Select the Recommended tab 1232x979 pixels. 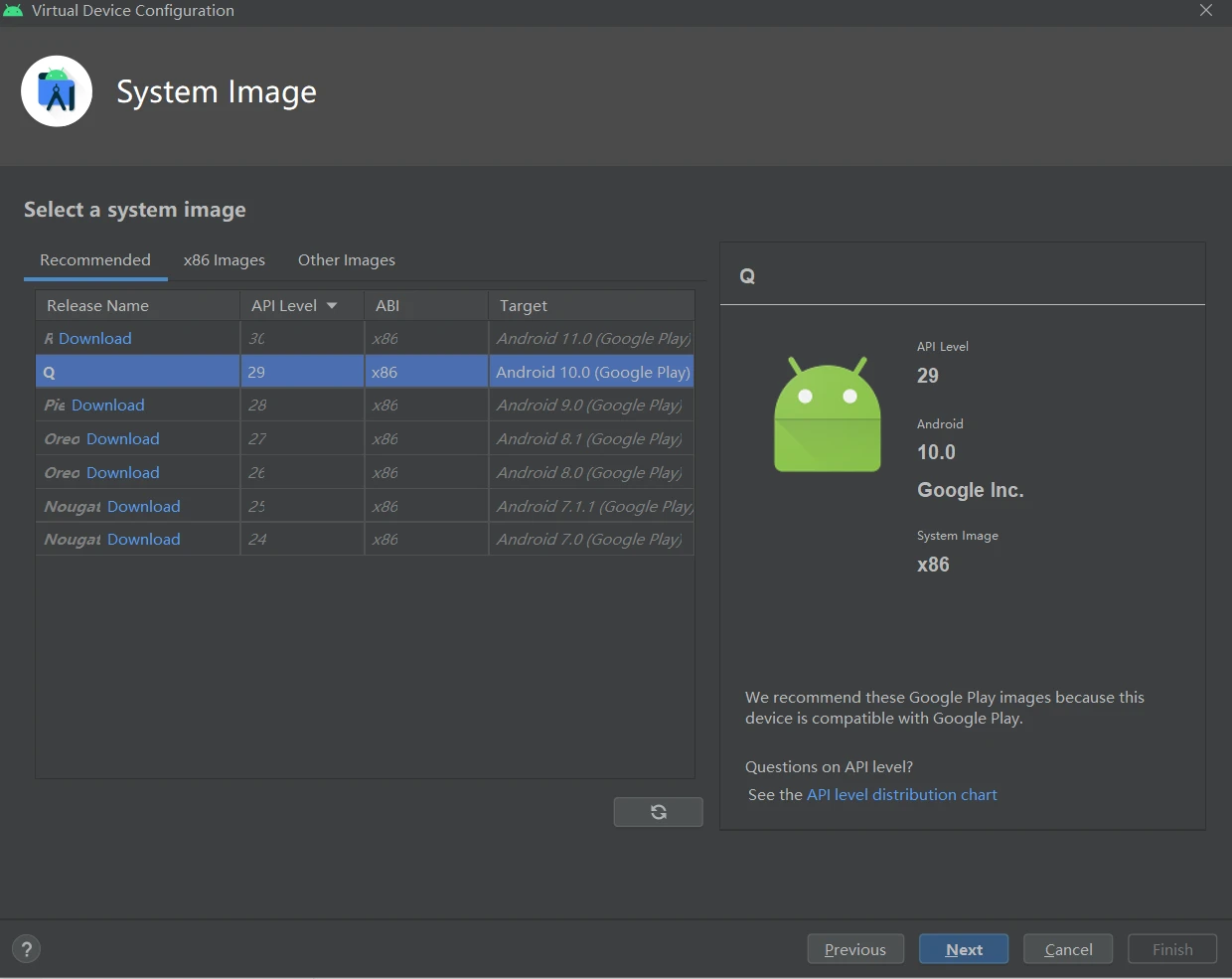coord(94,259)
